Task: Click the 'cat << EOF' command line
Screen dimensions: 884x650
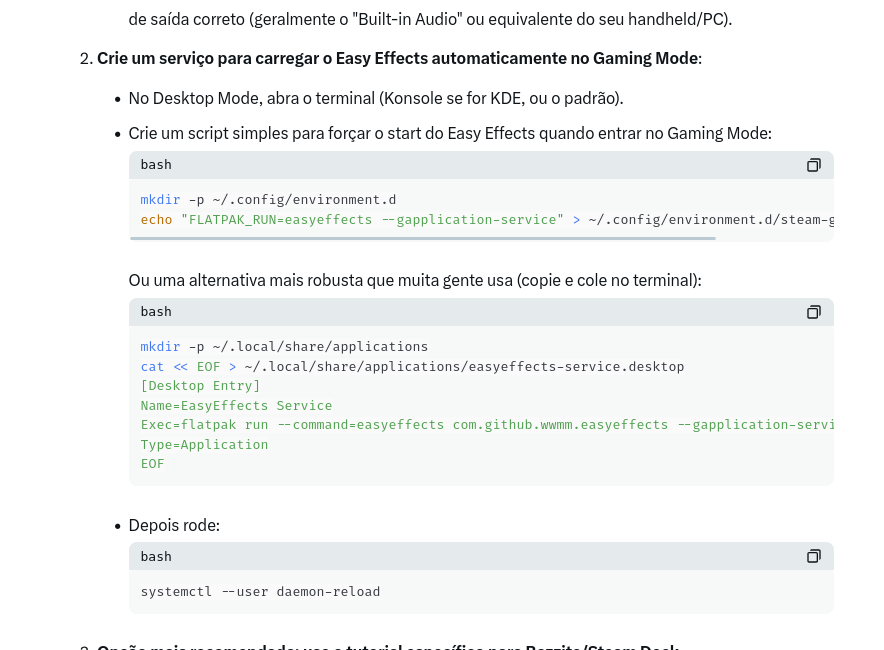Action: tap(412, 366)
